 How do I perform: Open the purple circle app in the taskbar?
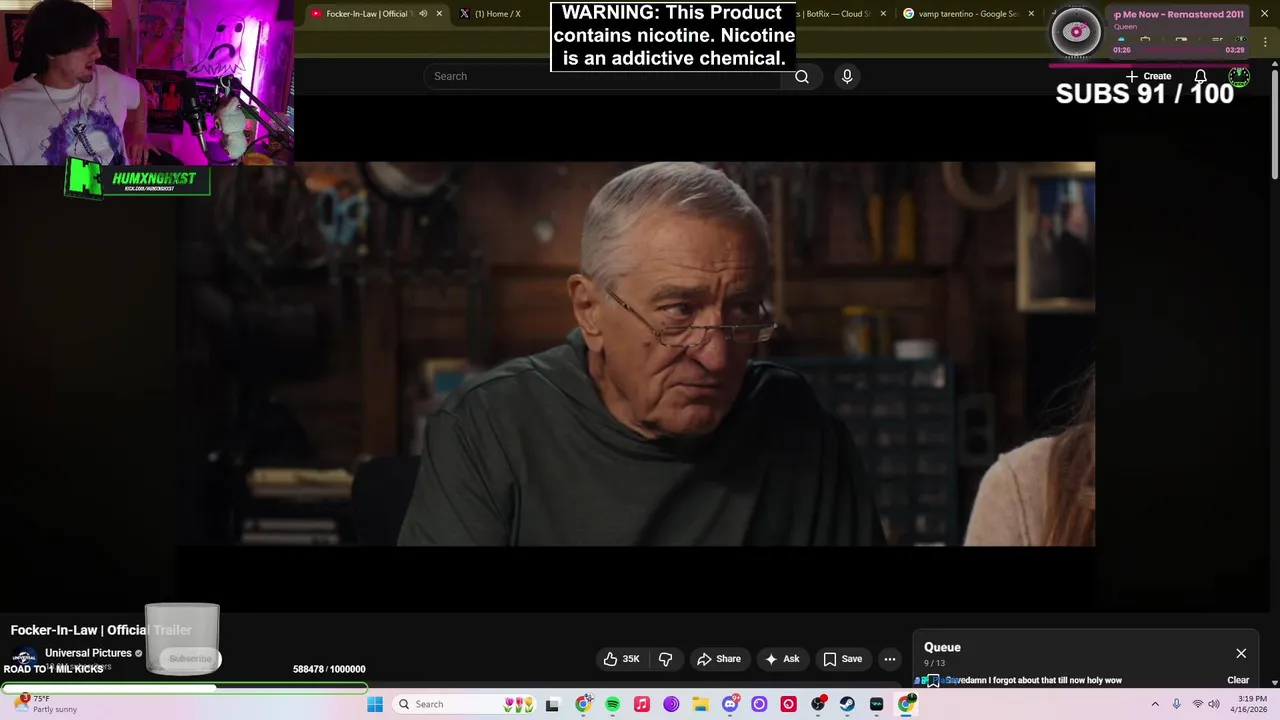[x=759, y=704]
